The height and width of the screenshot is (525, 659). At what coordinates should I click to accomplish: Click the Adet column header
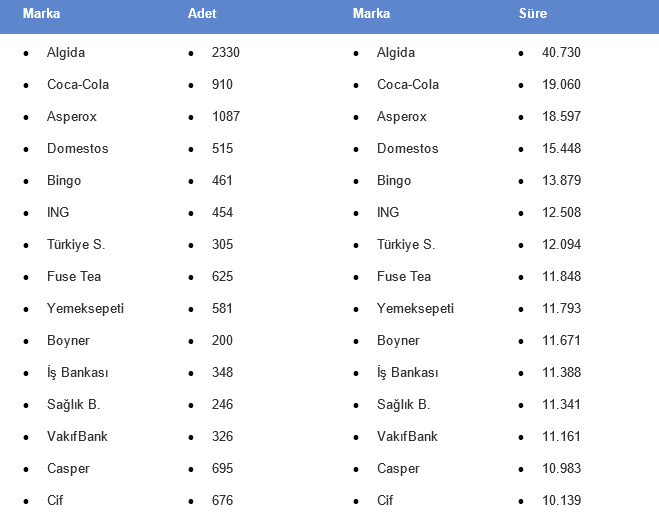pos(202,13)
